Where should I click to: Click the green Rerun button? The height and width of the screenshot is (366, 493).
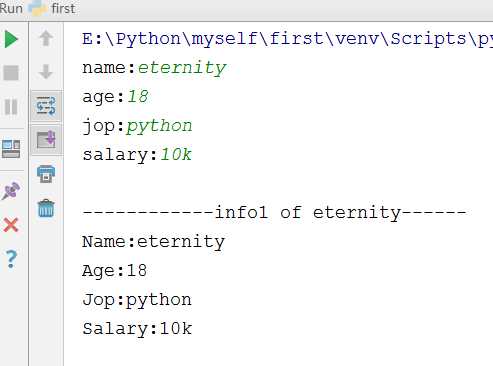(x=11, y=40)
